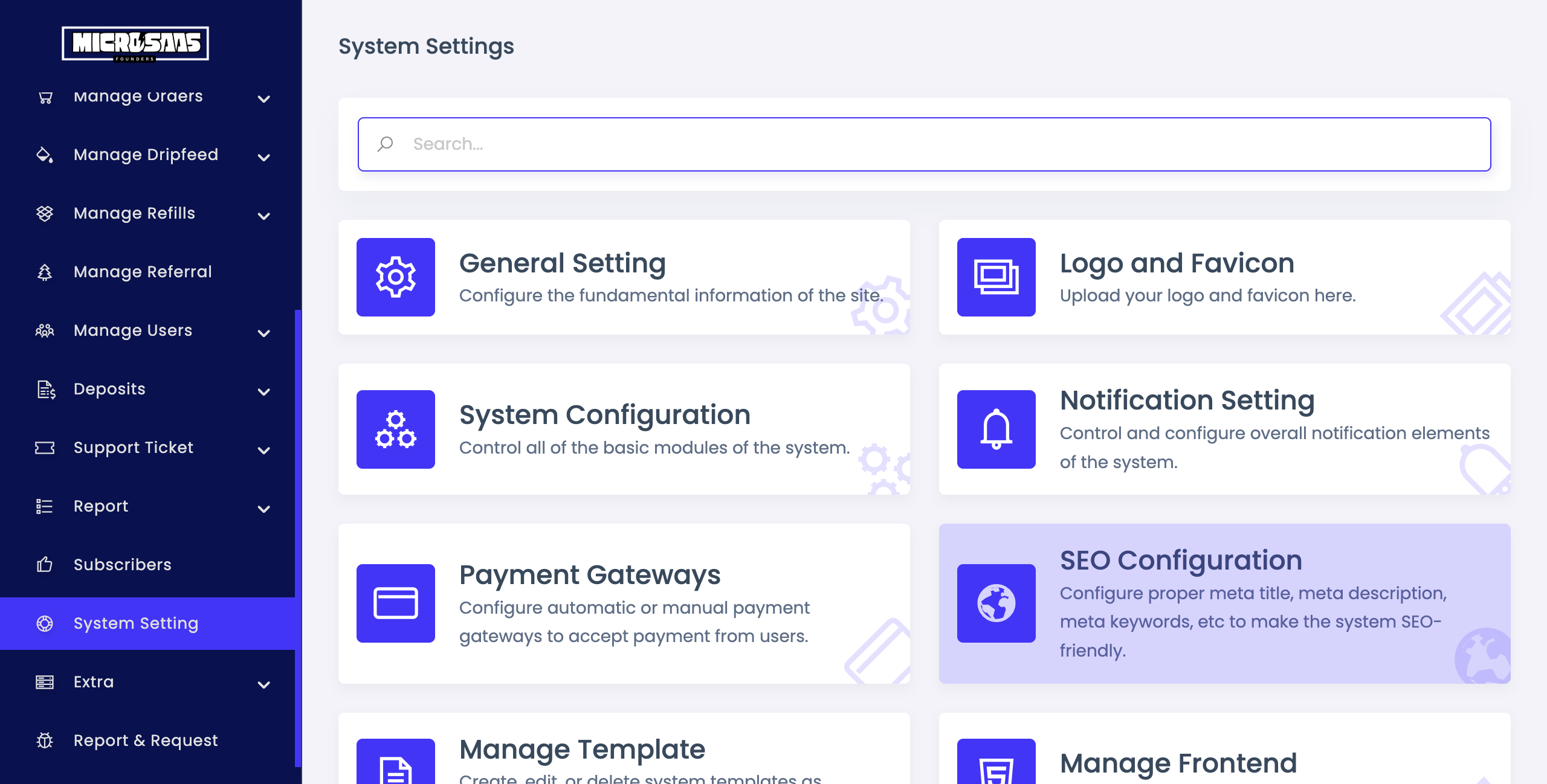Click the General Setting gear icon
Viewport: 1547px width, 784px height.
point(395,277)
